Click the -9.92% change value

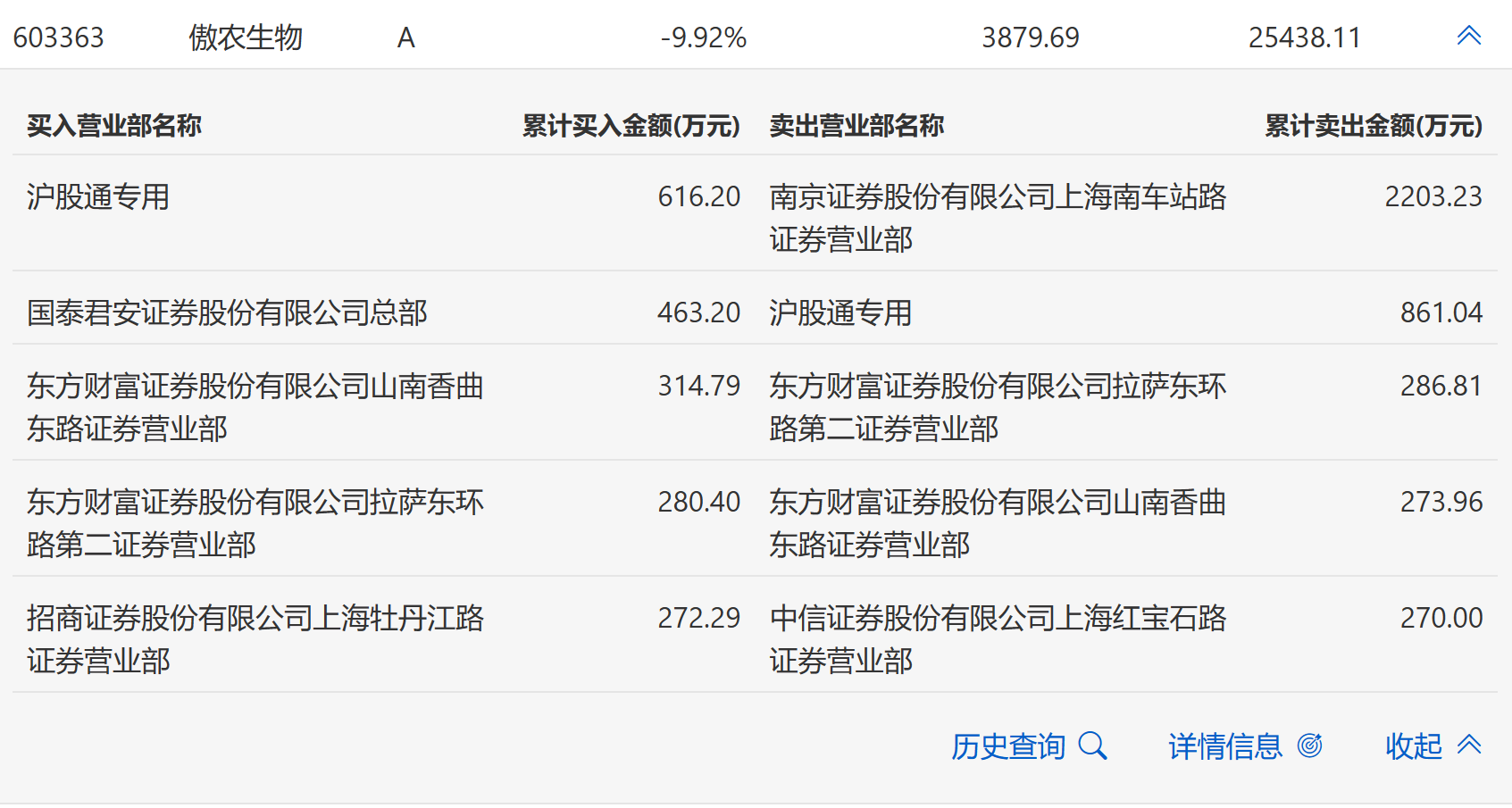tap(704, 37)
